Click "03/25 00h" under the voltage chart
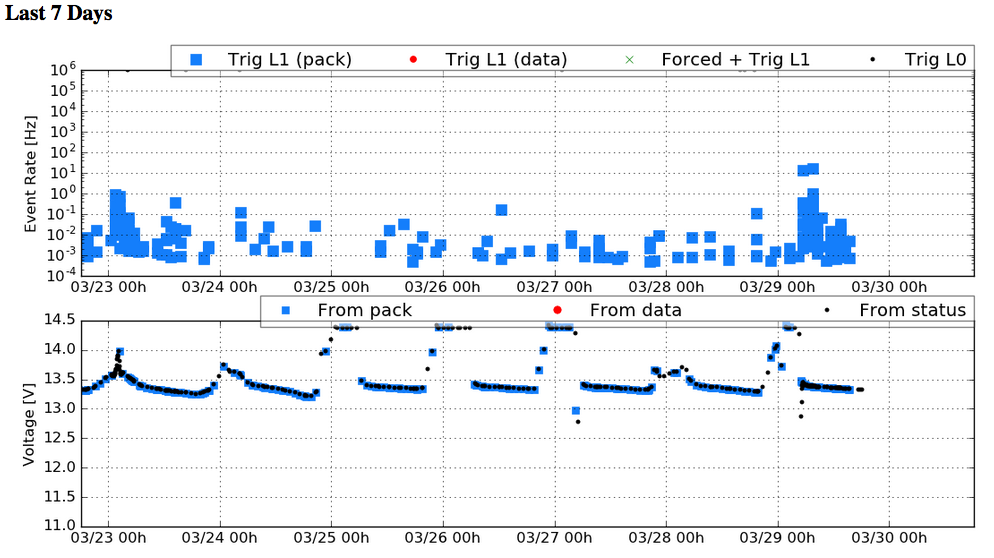The height and width of the screenshot is (558, 994). click(332, 538)
